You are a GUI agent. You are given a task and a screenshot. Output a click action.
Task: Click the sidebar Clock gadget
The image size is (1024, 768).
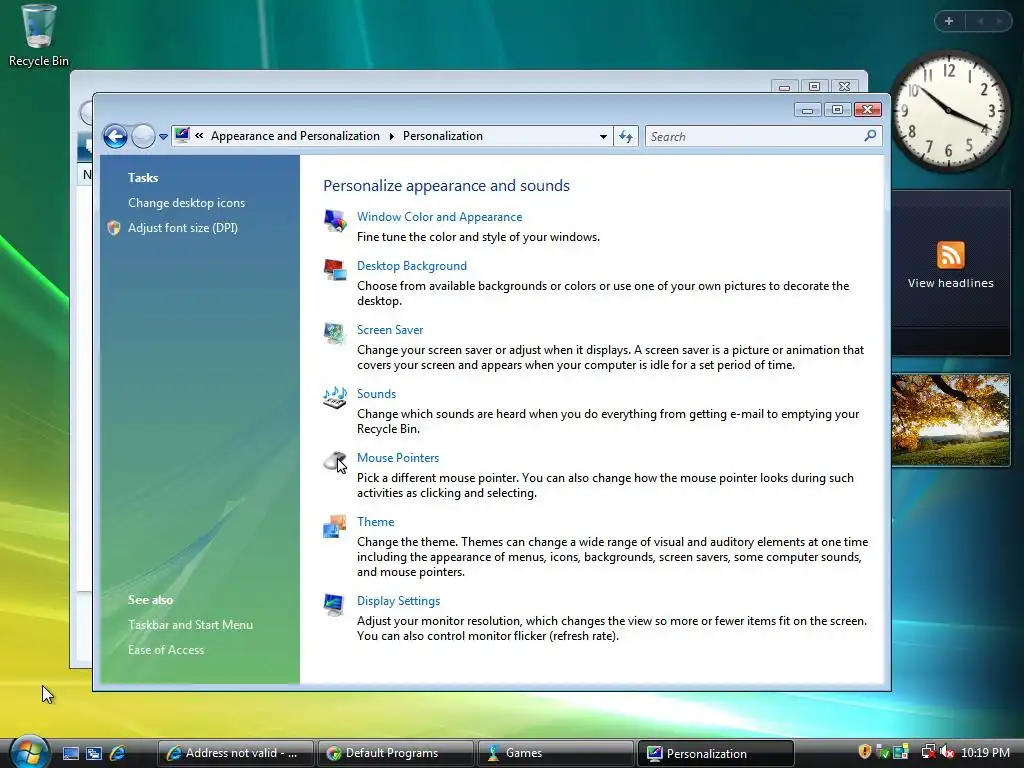coord(949,111)
